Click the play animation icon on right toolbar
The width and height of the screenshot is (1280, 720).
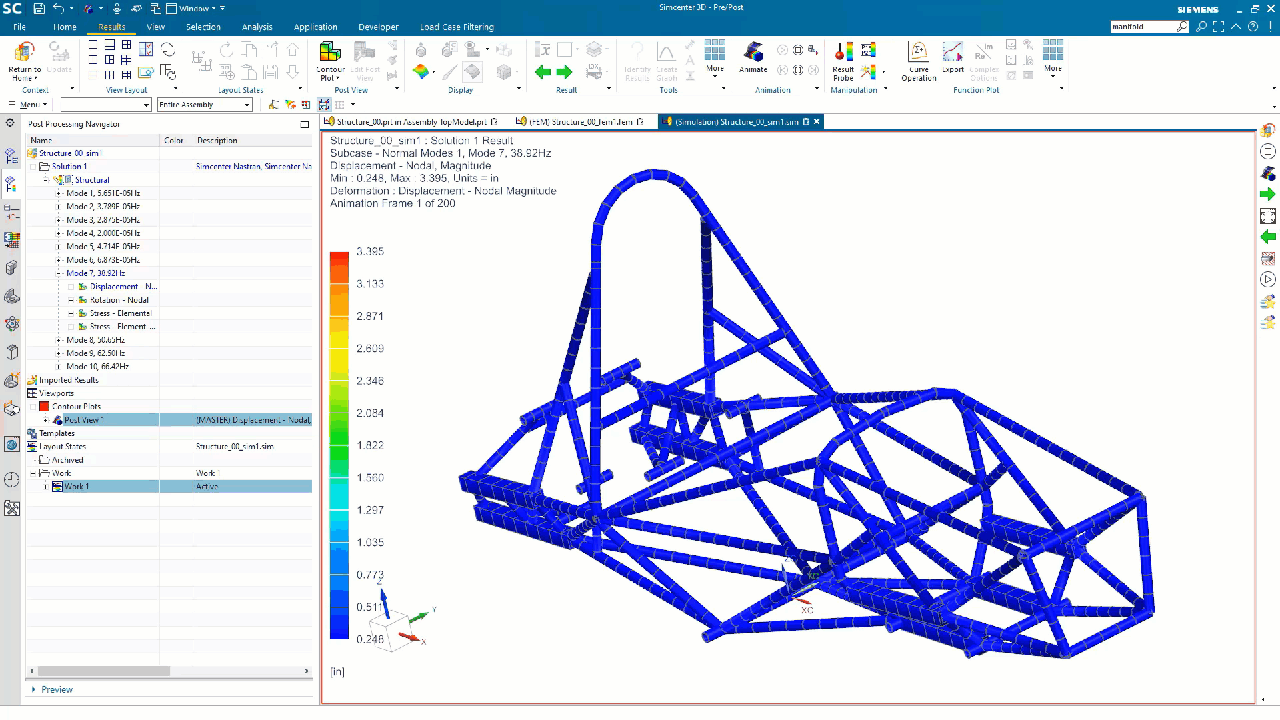pos(1268,280)
